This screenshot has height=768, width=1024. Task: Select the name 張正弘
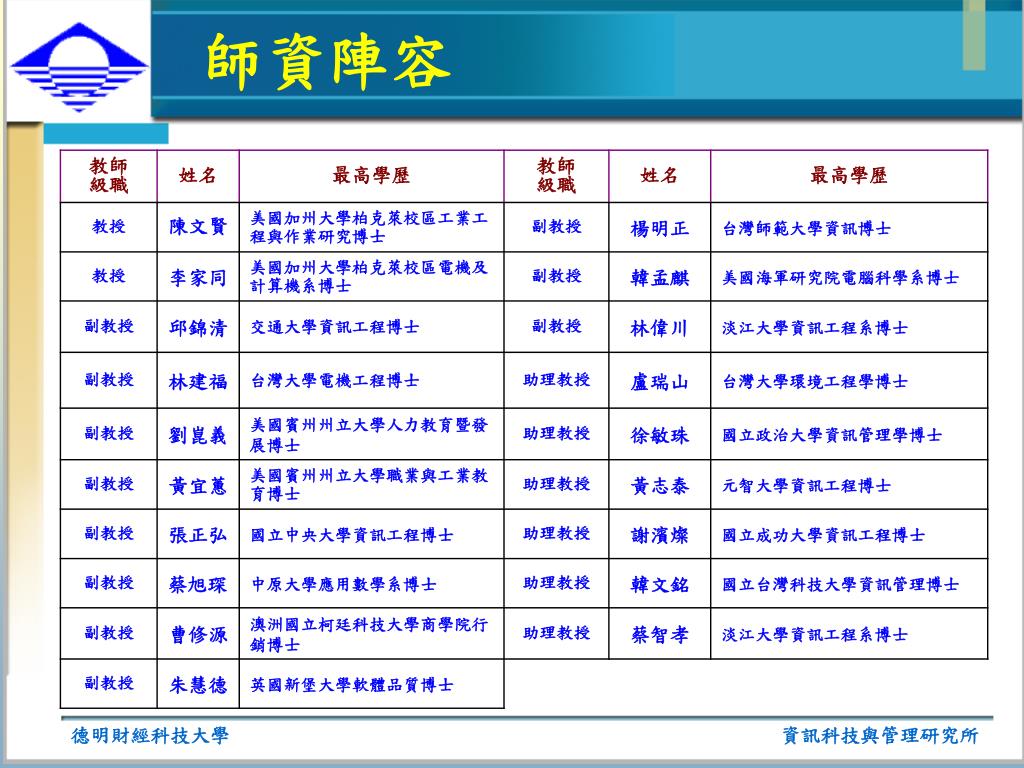[198, 534]
